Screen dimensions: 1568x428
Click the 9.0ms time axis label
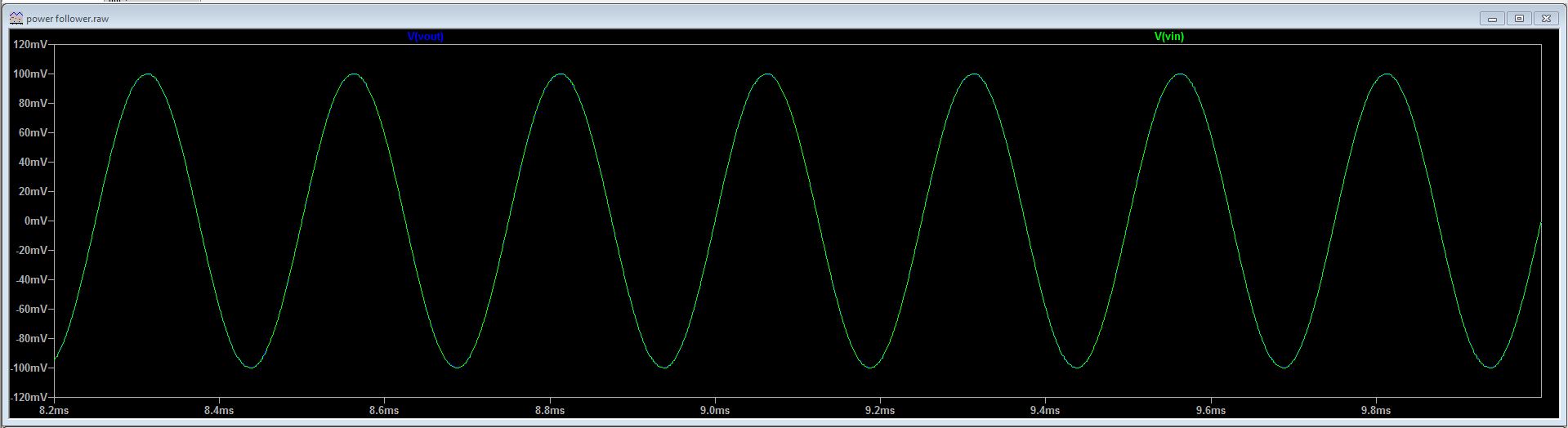click(715, 410)
